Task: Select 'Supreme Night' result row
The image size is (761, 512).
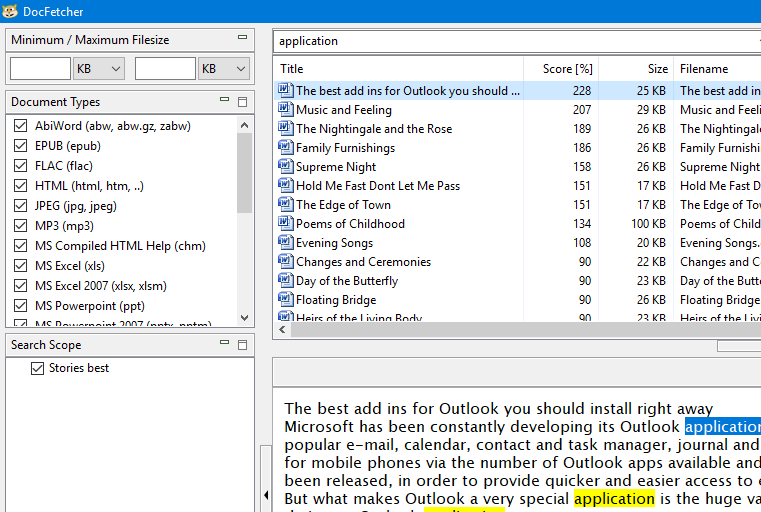Action: coord(517,166)
